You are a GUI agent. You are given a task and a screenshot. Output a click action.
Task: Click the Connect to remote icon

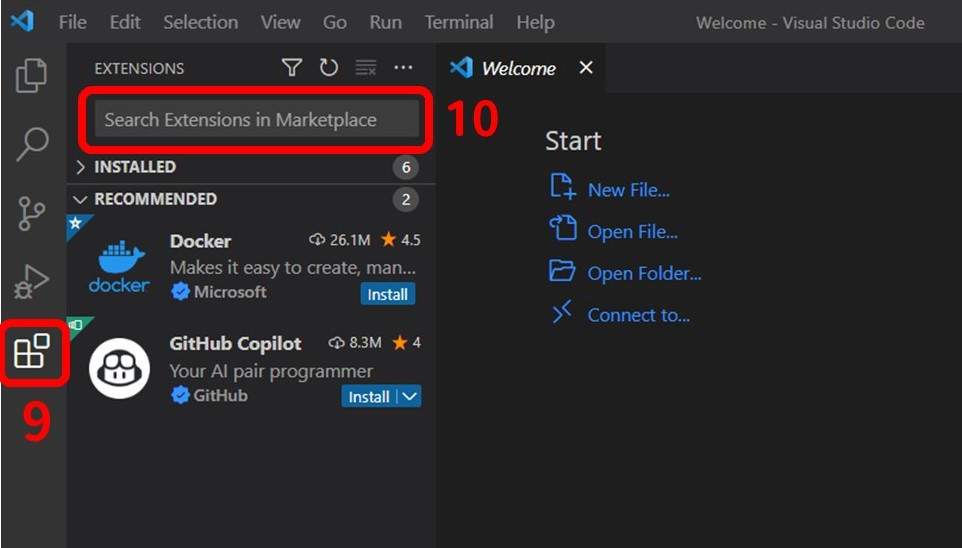point(562,312)
